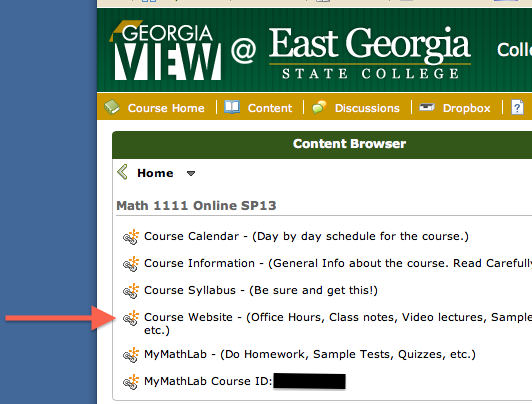
Task: Click link icon beside Course Syllabus
Action: pyautogui.click(x=131, y=291)
